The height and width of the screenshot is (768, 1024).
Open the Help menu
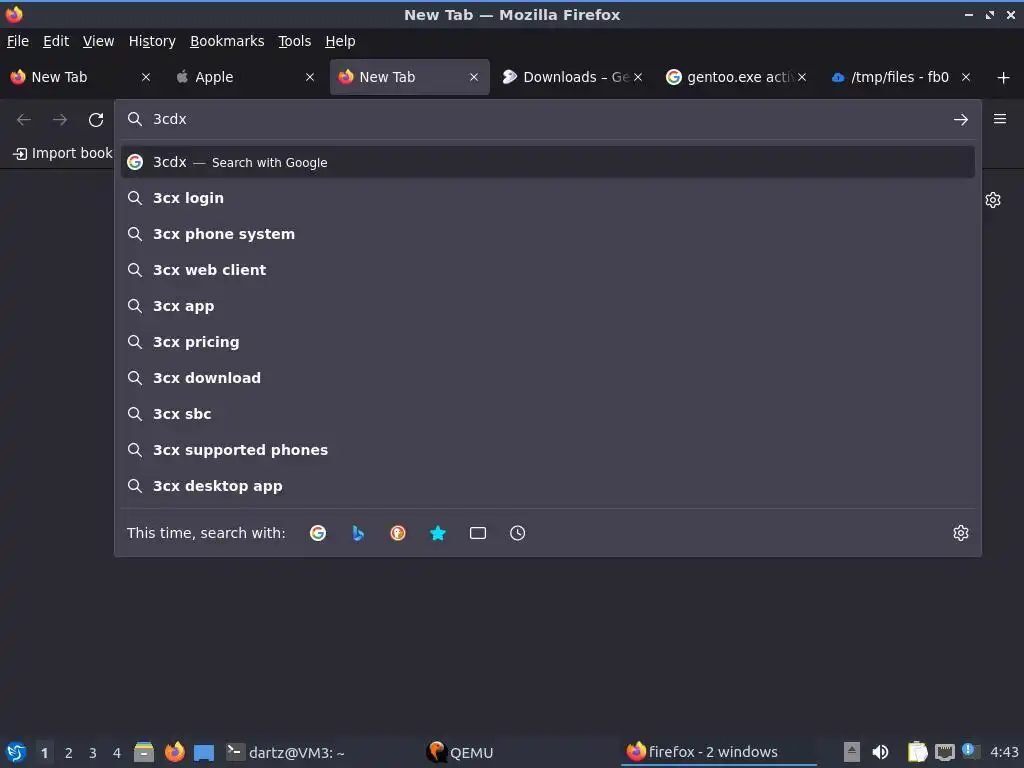[340, 41]
